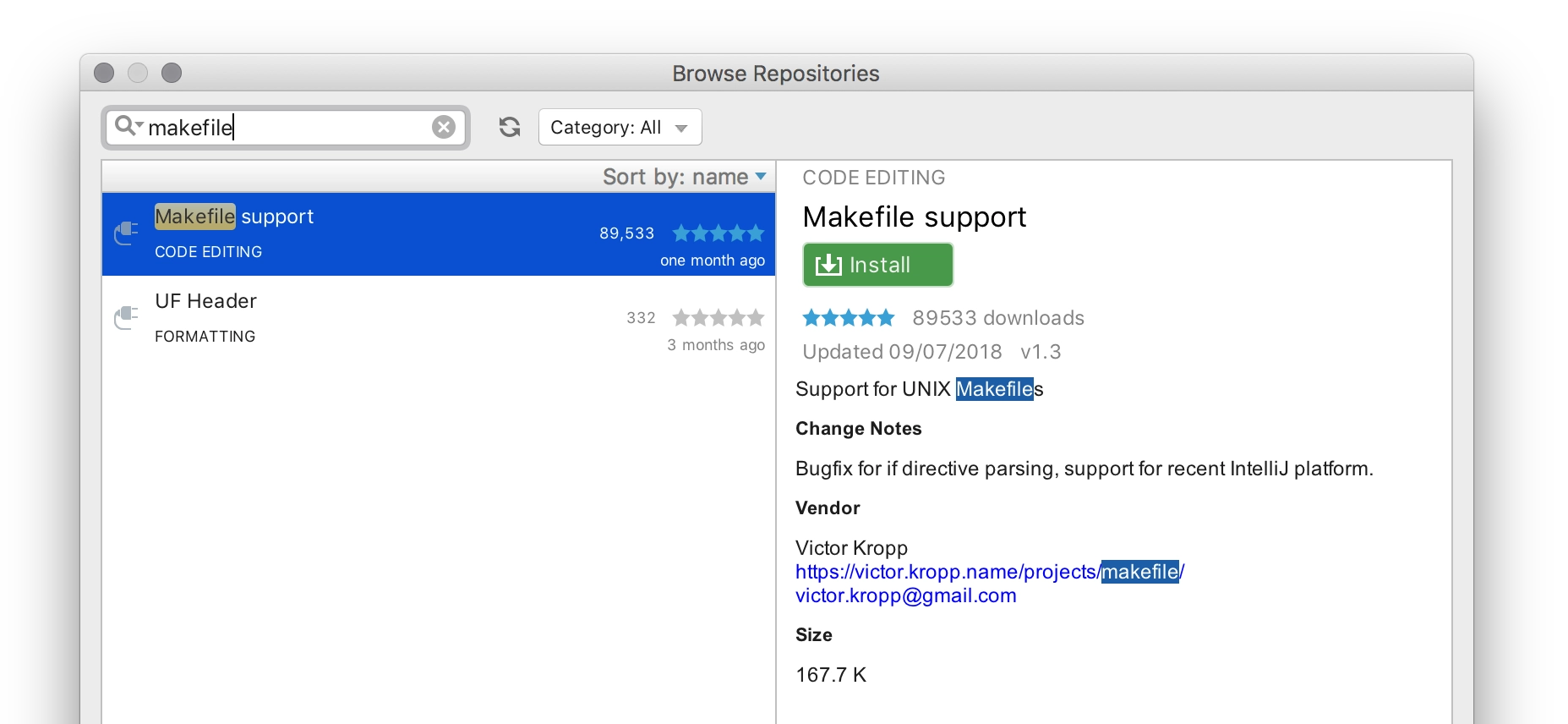Open the Category: All dropdown

pyautogui.click(x=620, y=127)
